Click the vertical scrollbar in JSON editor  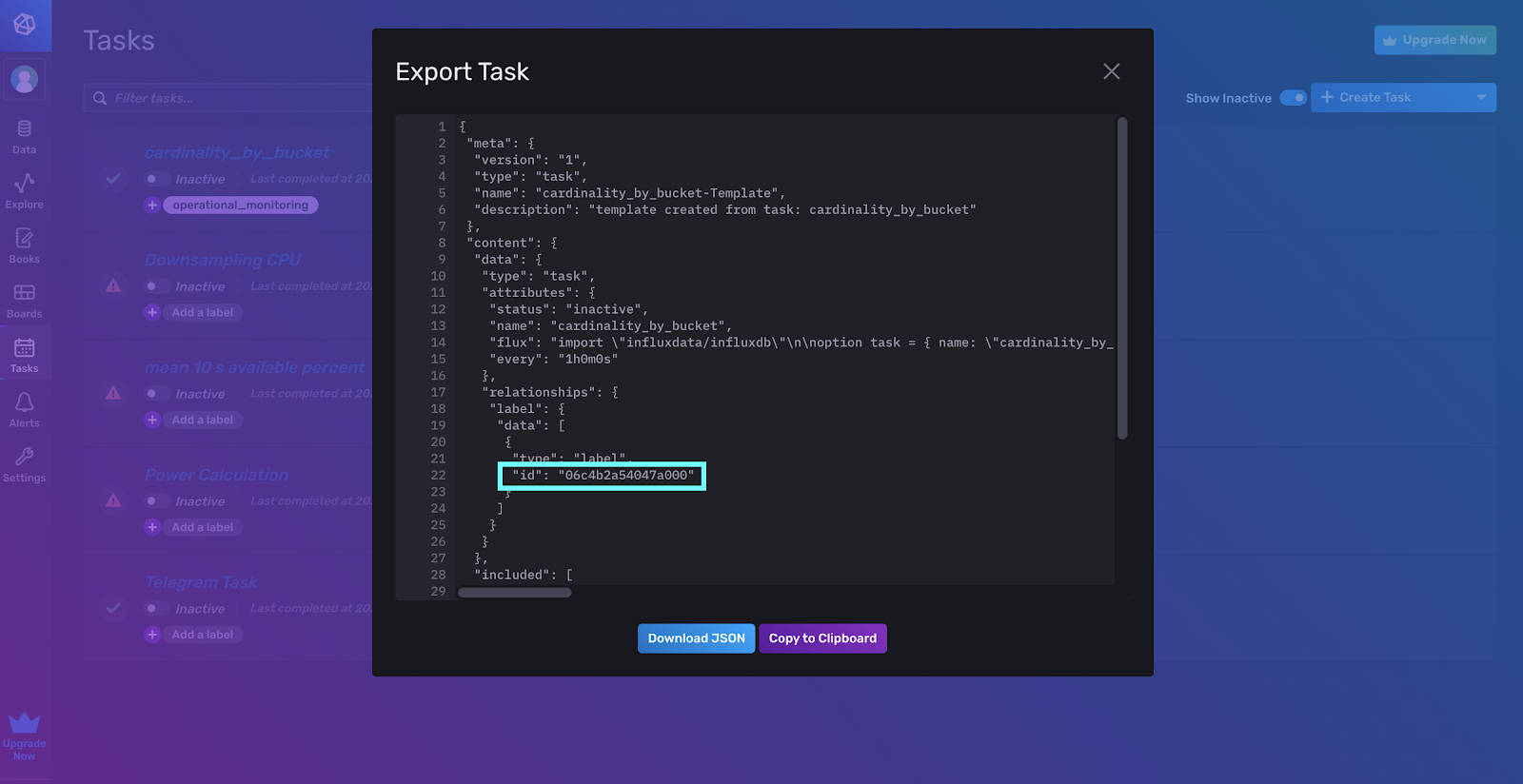coord(1122,278)
